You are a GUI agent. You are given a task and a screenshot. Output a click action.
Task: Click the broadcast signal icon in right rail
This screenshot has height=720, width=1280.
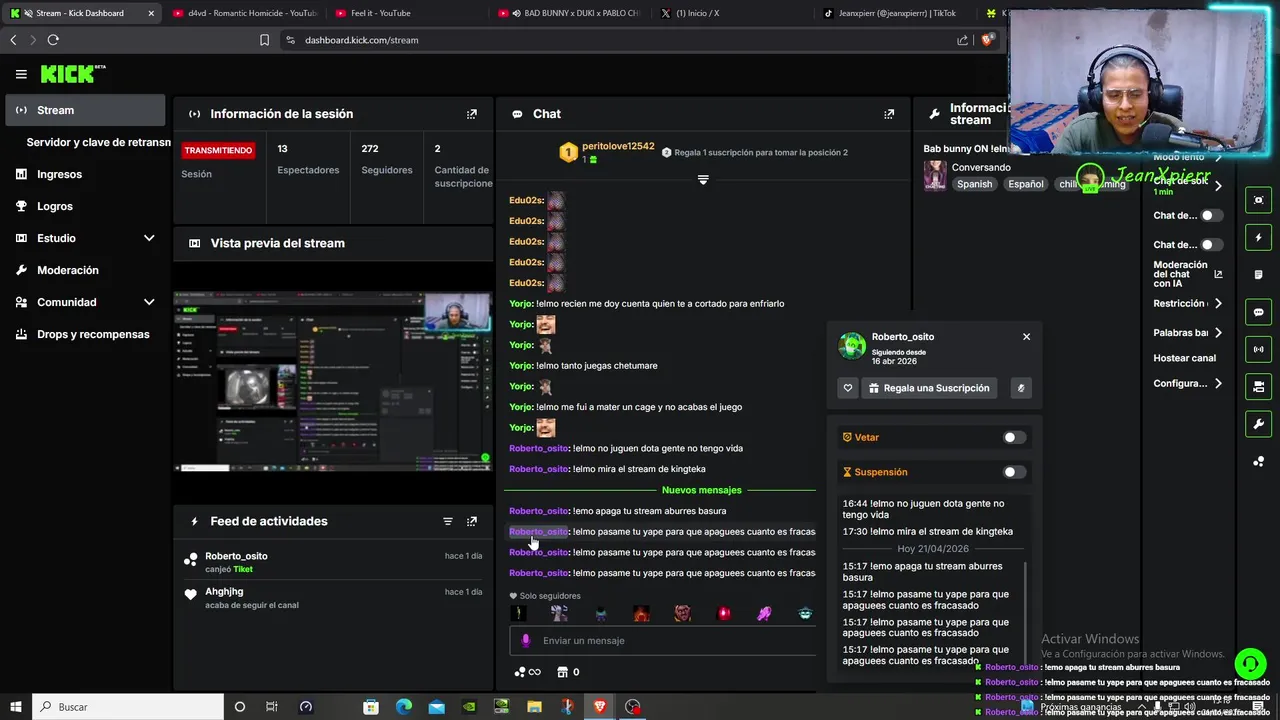click(1258, 349)
